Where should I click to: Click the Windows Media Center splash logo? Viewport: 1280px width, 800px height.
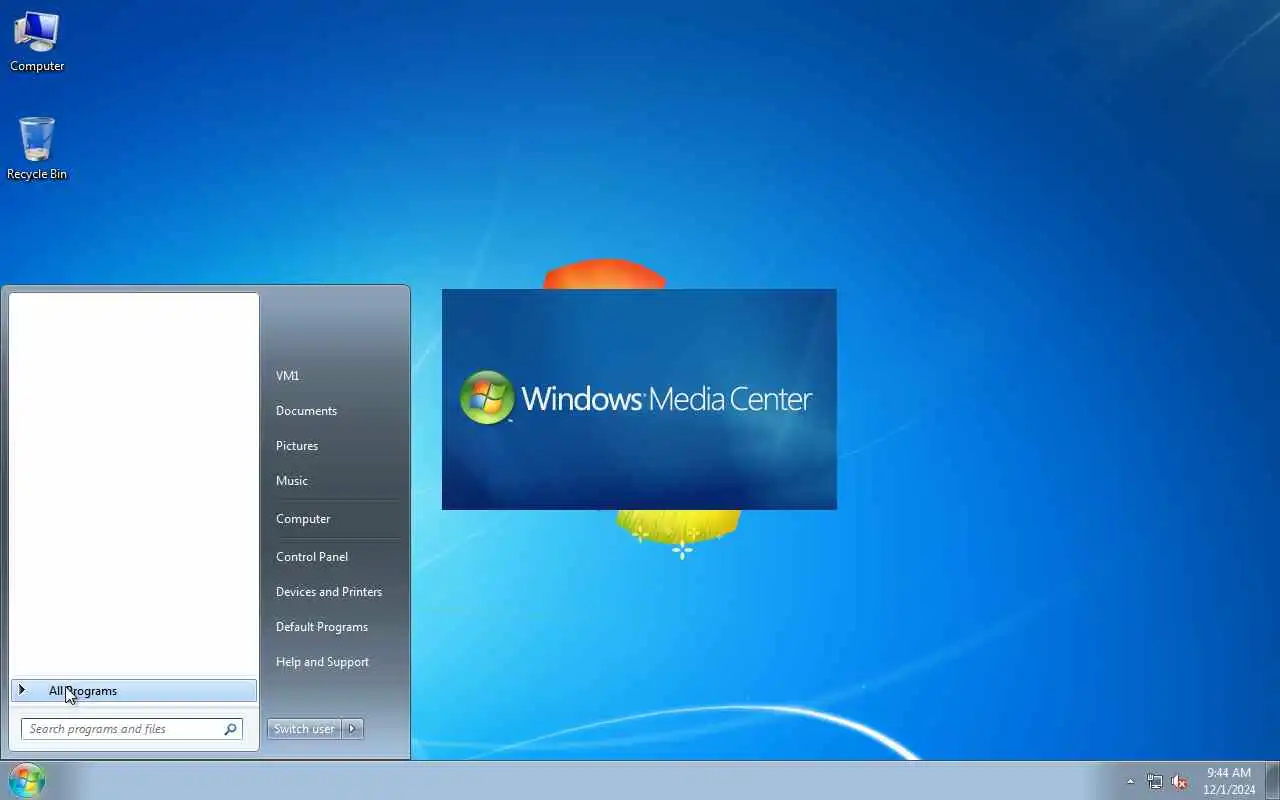[x=639, y=399]
